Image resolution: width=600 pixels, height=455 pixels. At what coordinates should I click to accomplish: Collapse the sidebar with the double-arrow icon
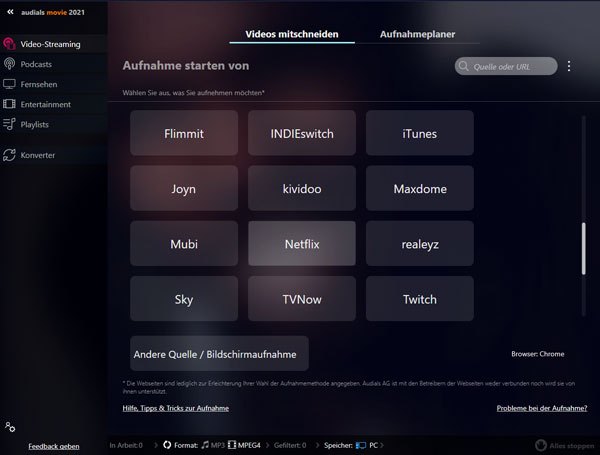pyautogui.click(x=10, y=12)
